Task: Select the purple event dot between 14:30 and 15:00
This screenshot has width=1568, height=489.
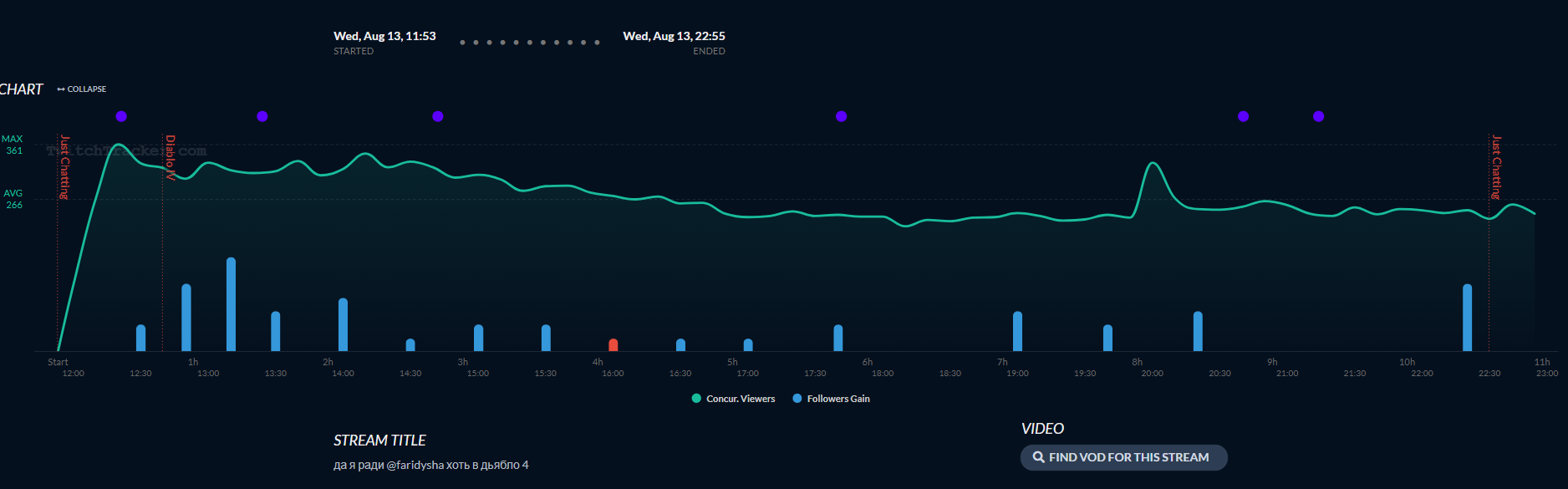Action: pyautogui.click(x=438, y=116)
